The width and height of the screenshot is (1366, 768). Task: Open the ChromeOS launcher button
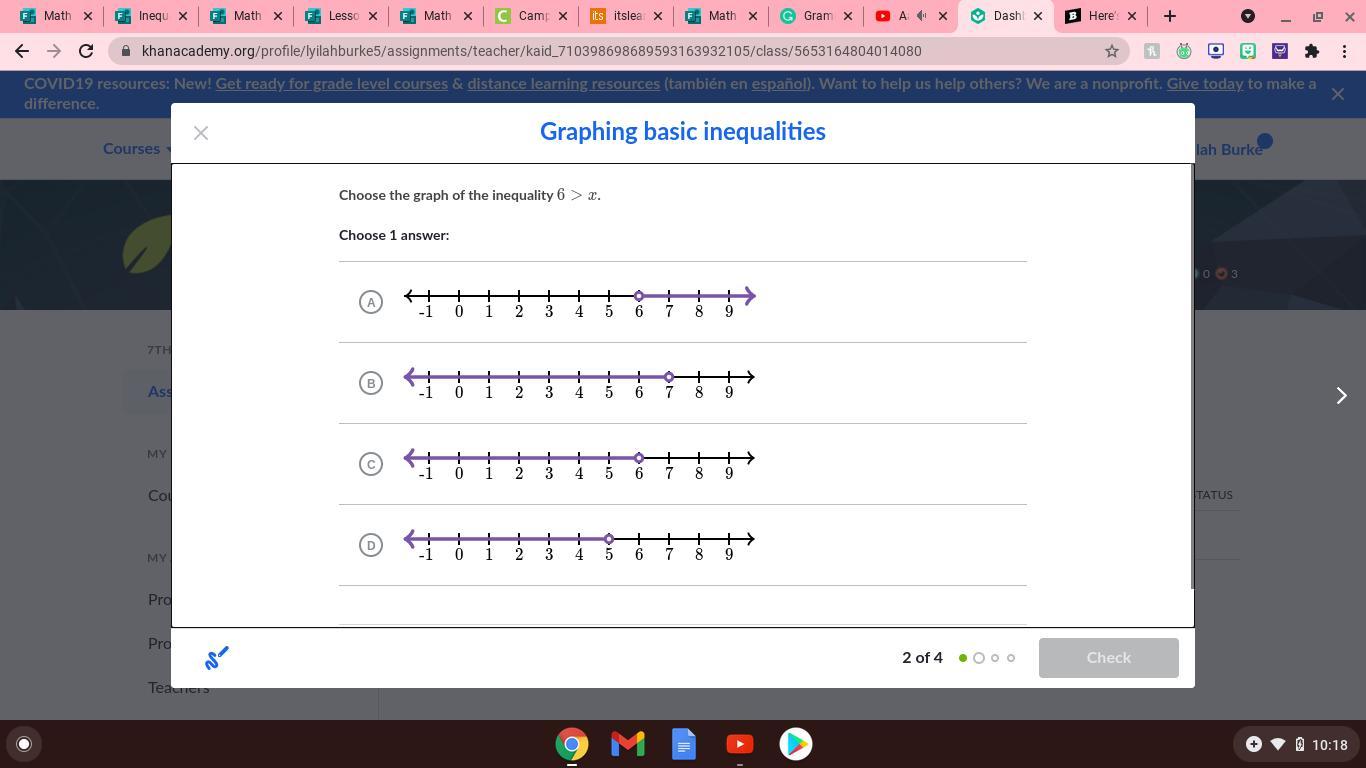click(x=24, y=744)
